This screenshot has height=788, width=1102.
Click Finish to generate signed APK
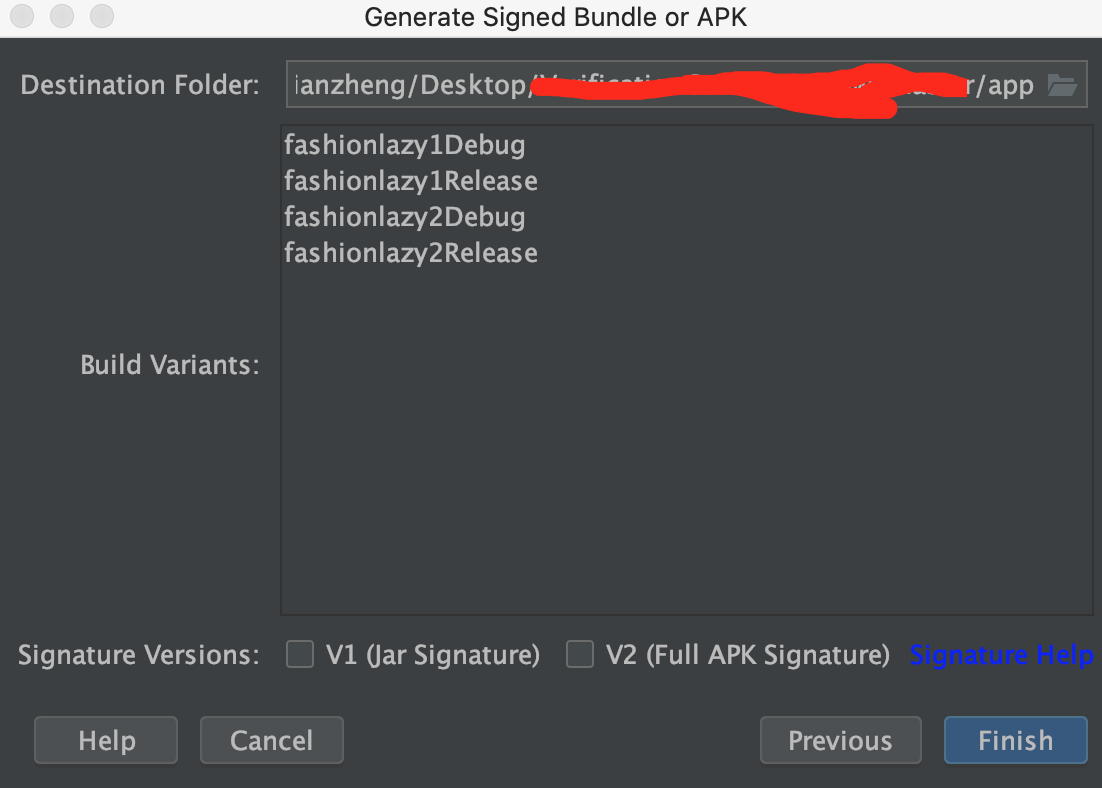1015,741
